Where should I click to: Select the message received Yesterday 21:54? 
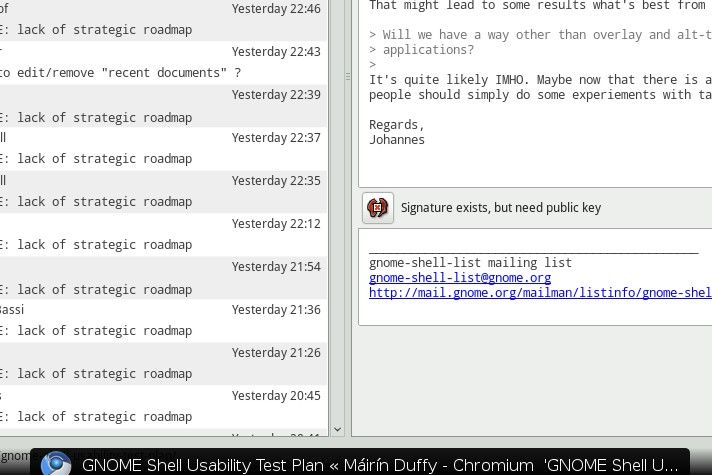tap(160, 278)
